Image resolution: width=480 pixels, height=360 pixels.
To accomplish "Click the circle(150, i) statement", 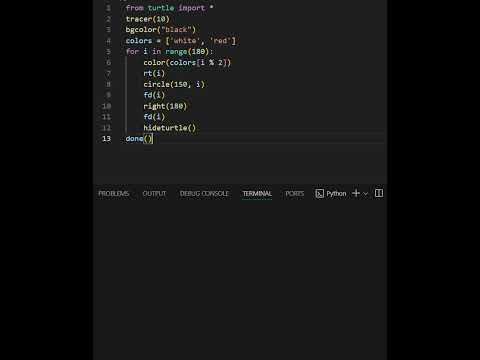I will pyautogui.click(x=174, y=84).
